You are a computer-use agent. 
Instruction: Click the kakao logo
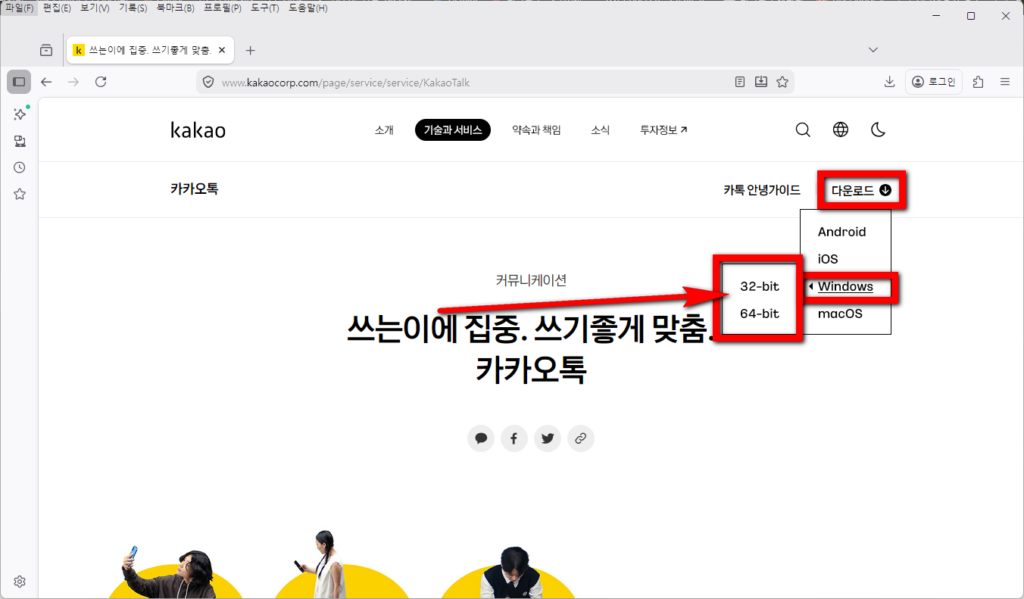coord(198,130)
